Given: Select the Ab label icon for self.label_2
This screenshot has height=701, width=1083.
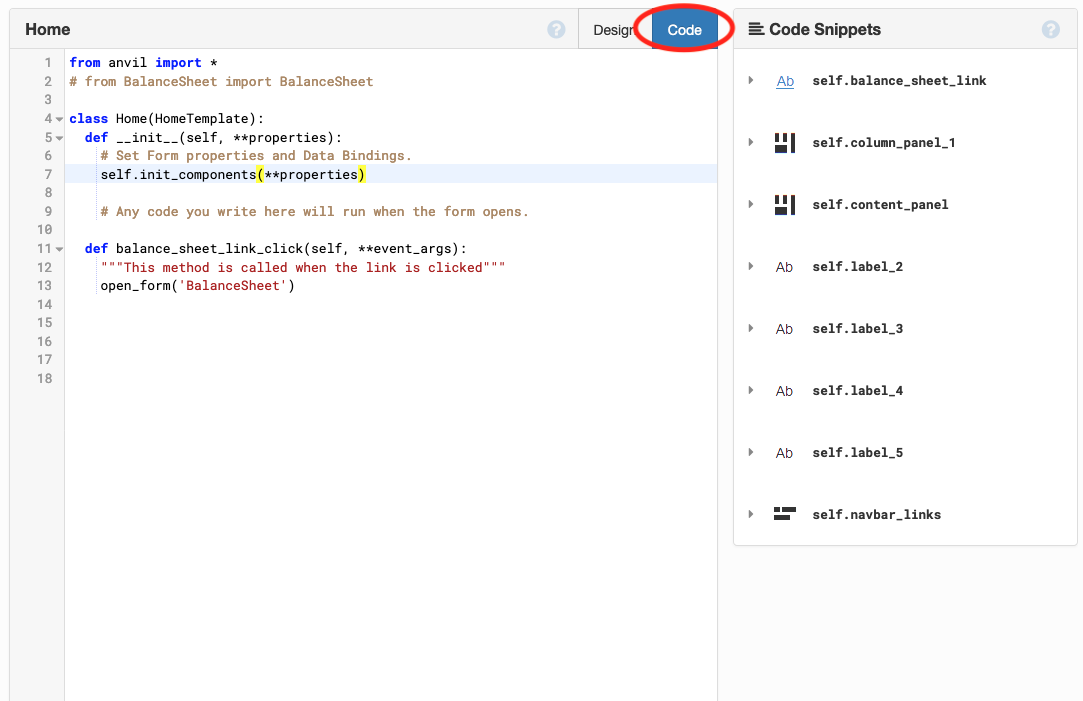Looking at the screenshot, I should [x=785, y=266].
